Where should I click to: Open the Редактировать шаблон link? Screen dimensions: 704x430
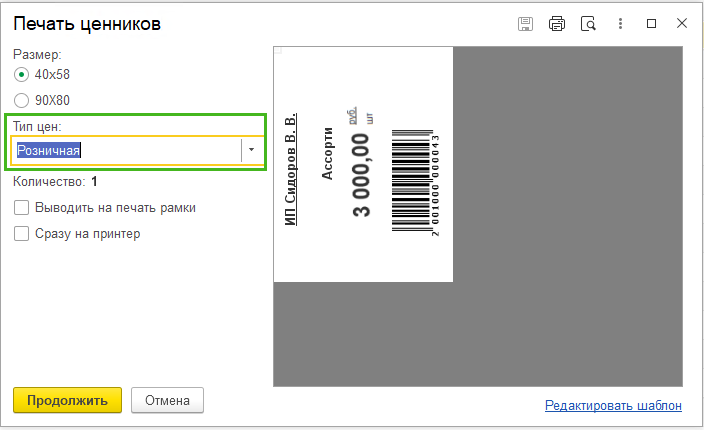[613, 405]
